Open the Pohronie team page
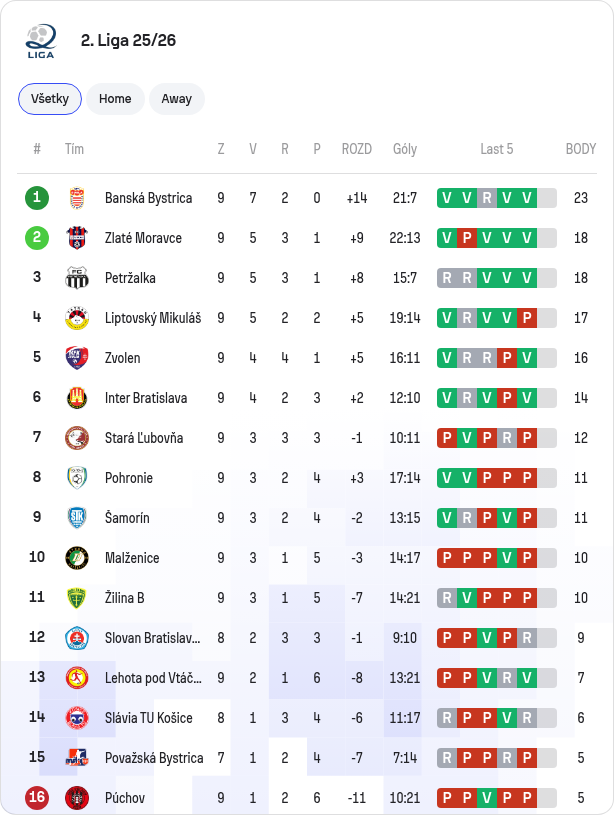614x815 pixels. 129,478
